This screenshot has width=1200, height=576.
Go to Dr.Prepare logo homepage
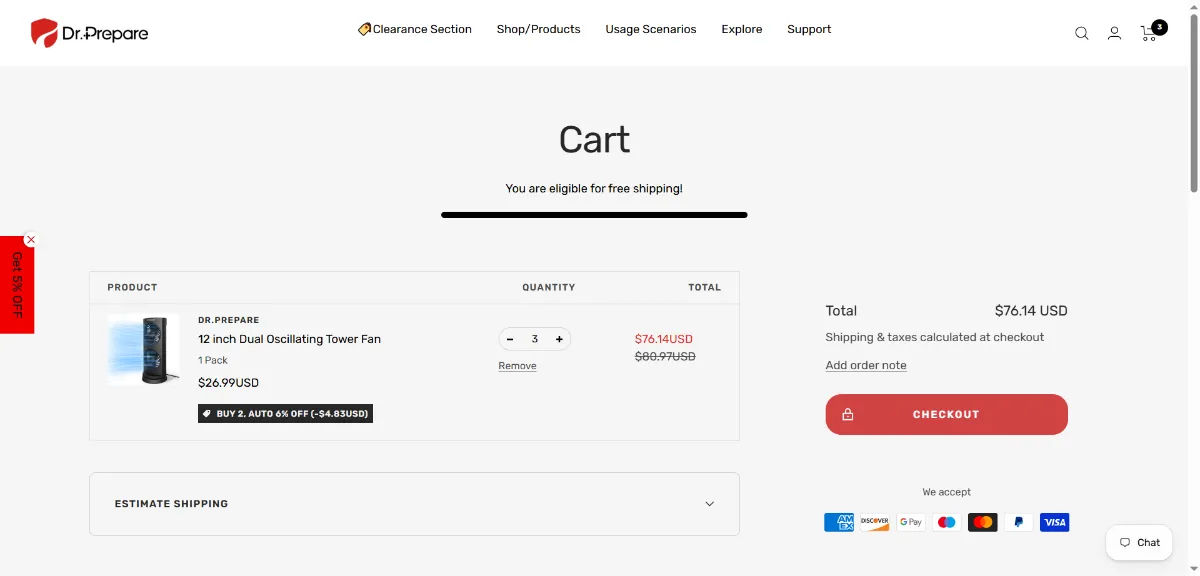[89, 33]
